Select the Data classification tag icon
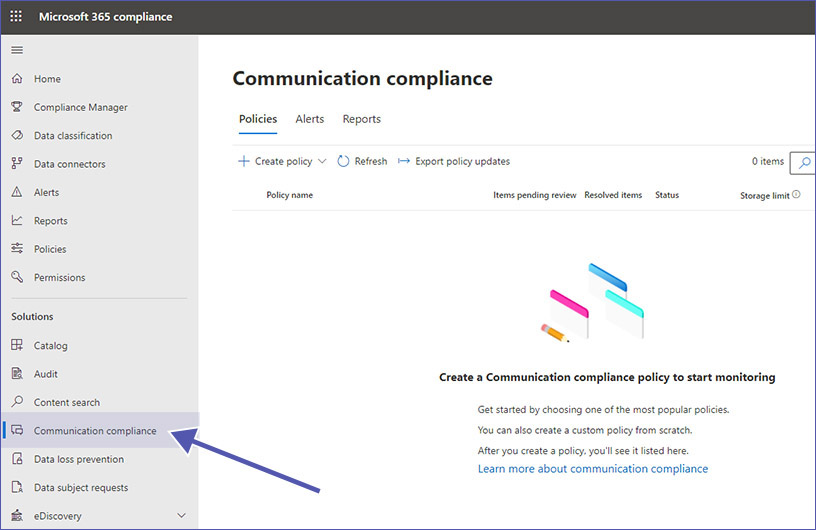 click(x=16, y=136)
